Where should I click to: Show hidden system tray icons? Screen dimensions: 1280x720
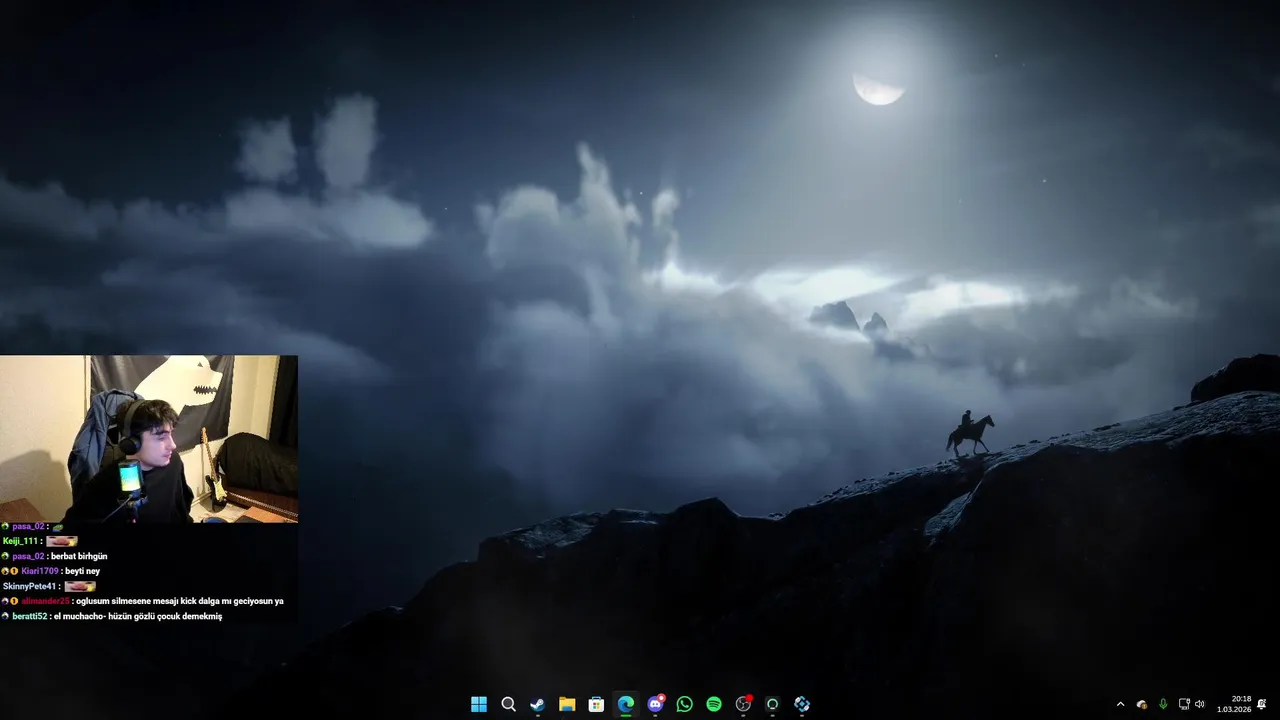click(x=1120, y=704)
